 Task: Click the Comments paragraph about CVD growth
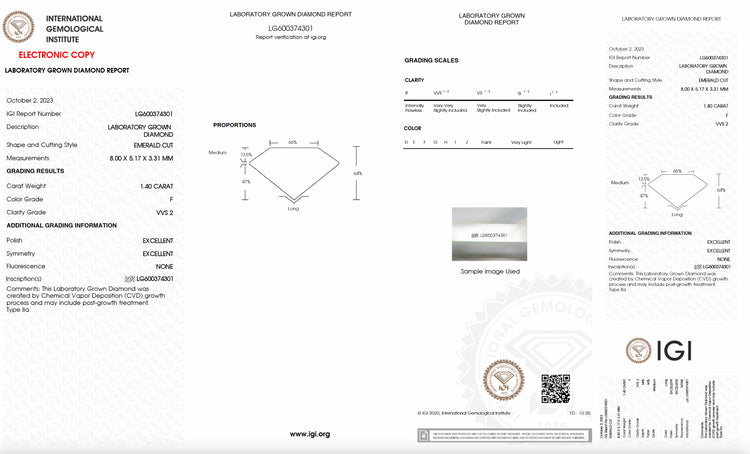pos(86,299)
